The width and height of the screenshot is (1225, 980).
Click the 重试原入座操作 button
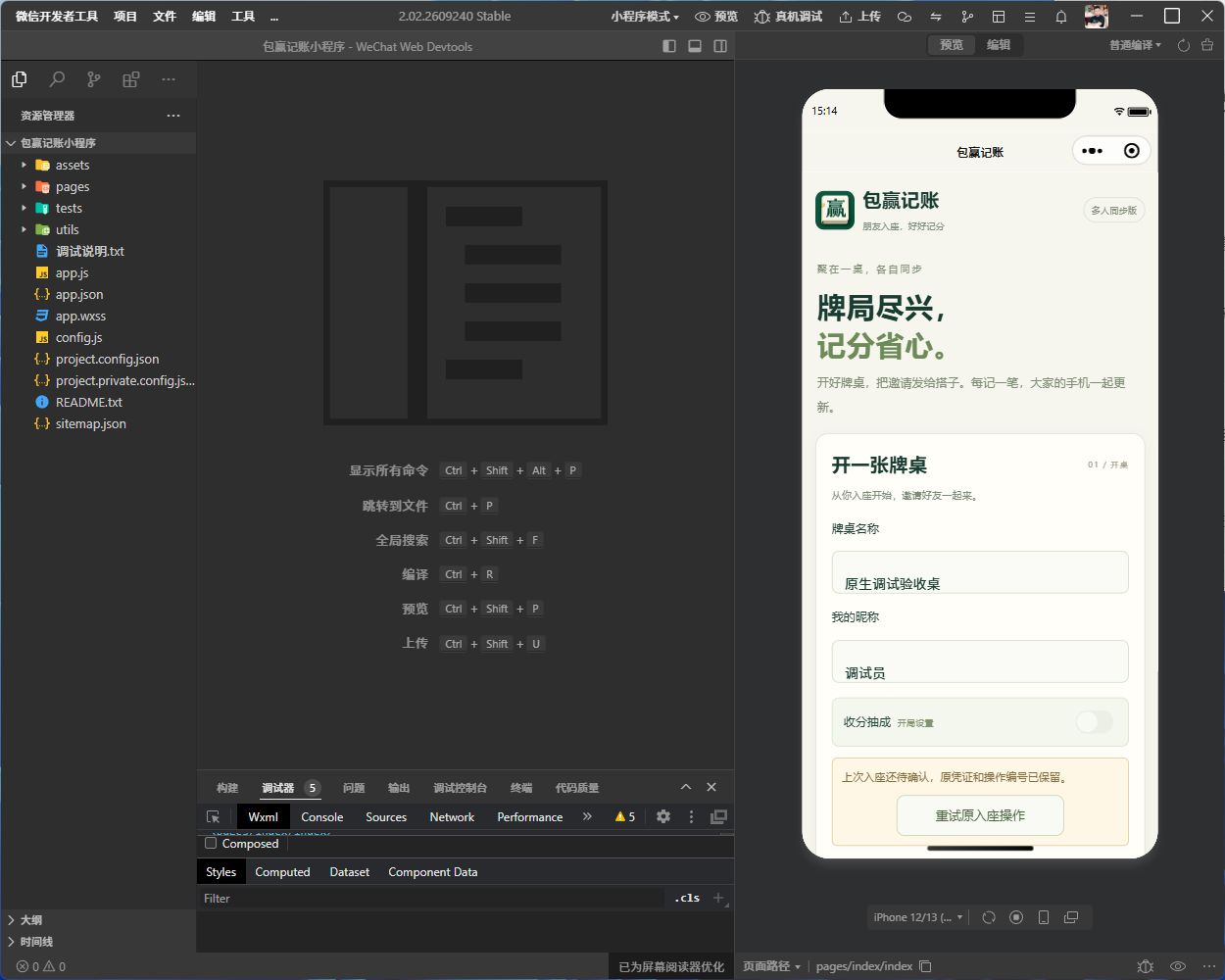click(x=980, y=815)
